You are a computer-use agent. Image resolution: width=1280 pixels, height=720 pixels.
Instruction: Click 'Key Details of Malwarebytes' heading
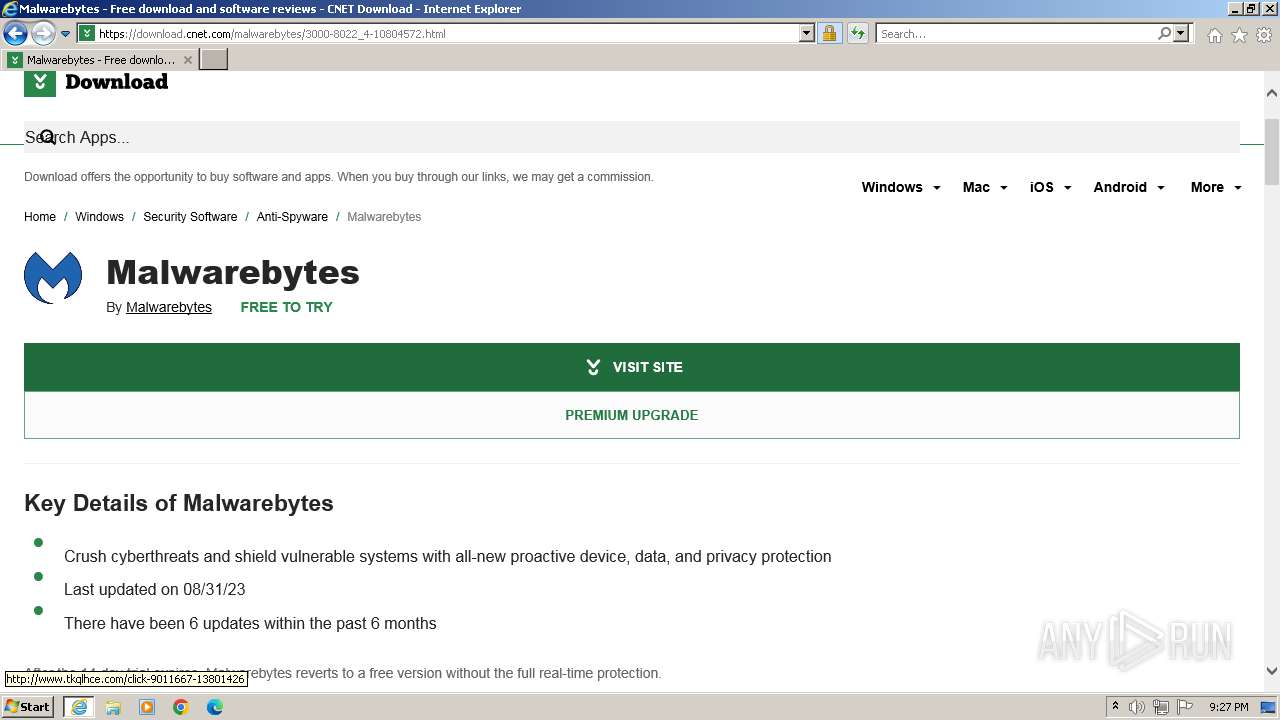(x=179, y=503)
